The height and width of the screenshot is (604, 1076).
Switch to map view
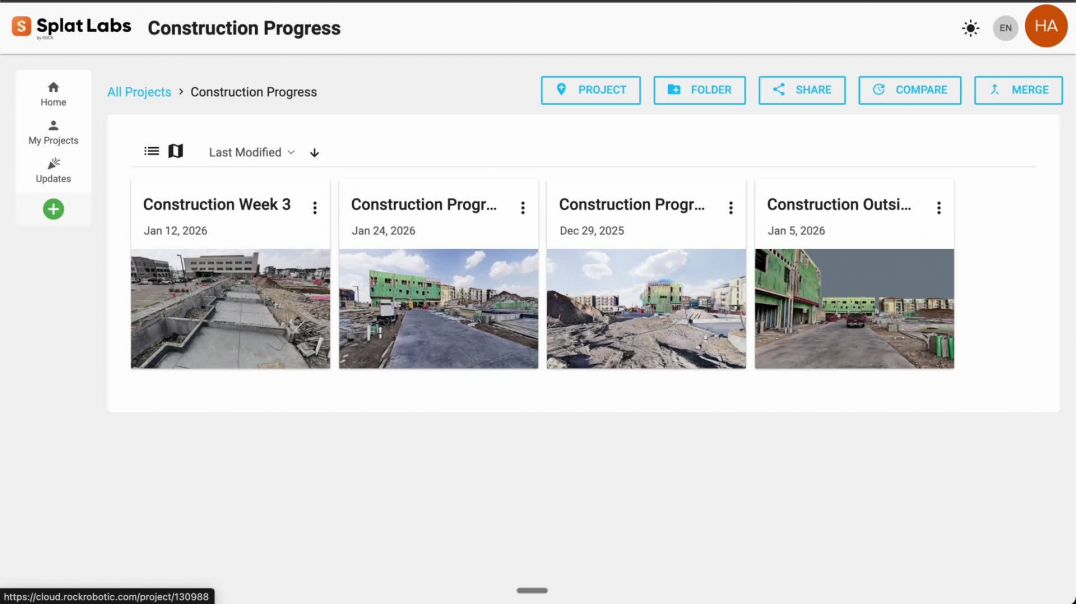point(176,152)
